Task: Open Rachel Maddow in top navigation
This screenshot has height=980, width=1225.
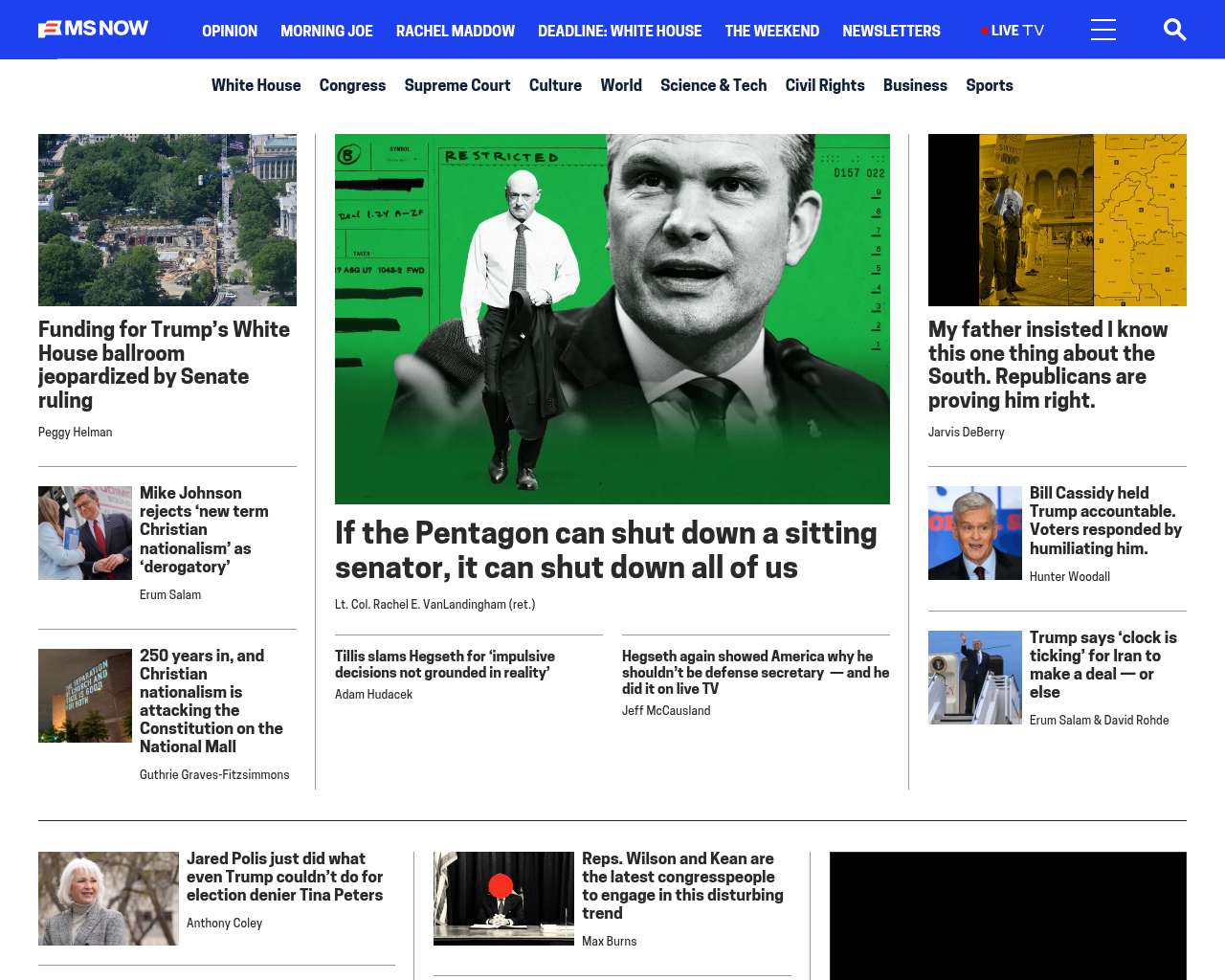Action: point(456,31)
